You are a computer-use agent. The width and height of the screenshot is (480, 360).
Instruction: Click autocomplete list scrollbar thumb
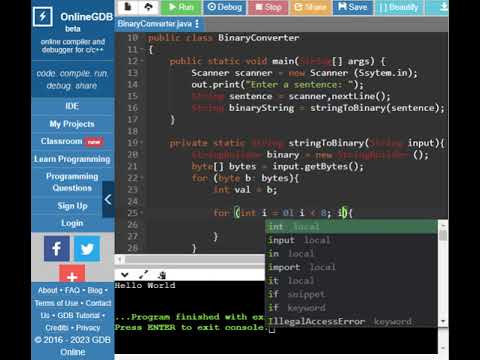tap(443, 235)
